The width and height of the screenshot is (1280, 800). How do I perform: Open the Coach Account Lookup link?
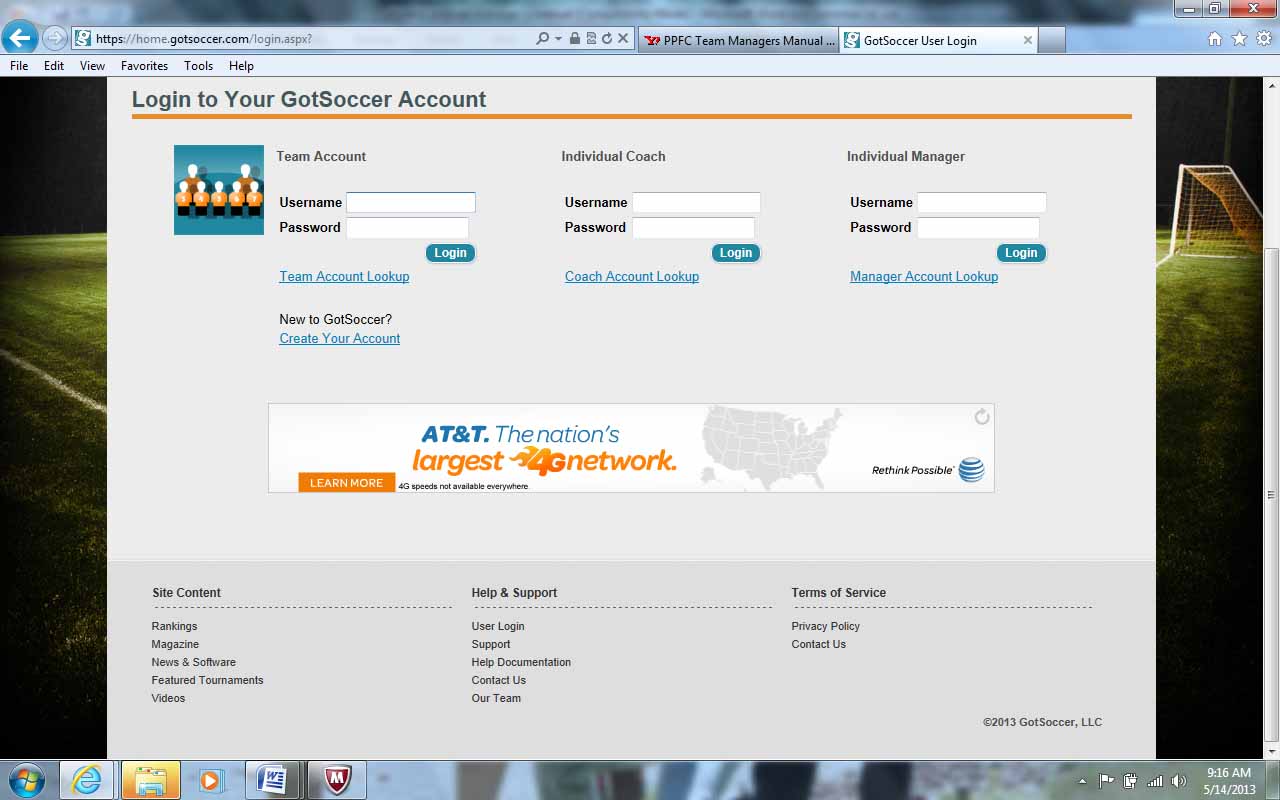tap(632, 277)
